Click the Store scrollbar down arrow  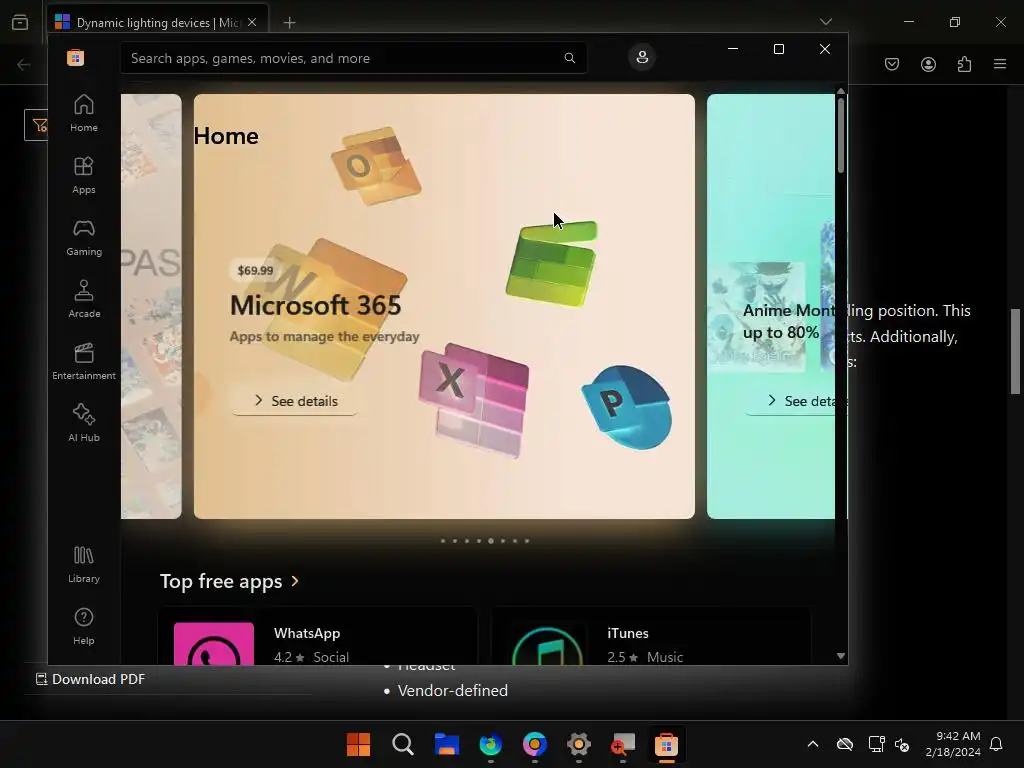pos(841,656)
